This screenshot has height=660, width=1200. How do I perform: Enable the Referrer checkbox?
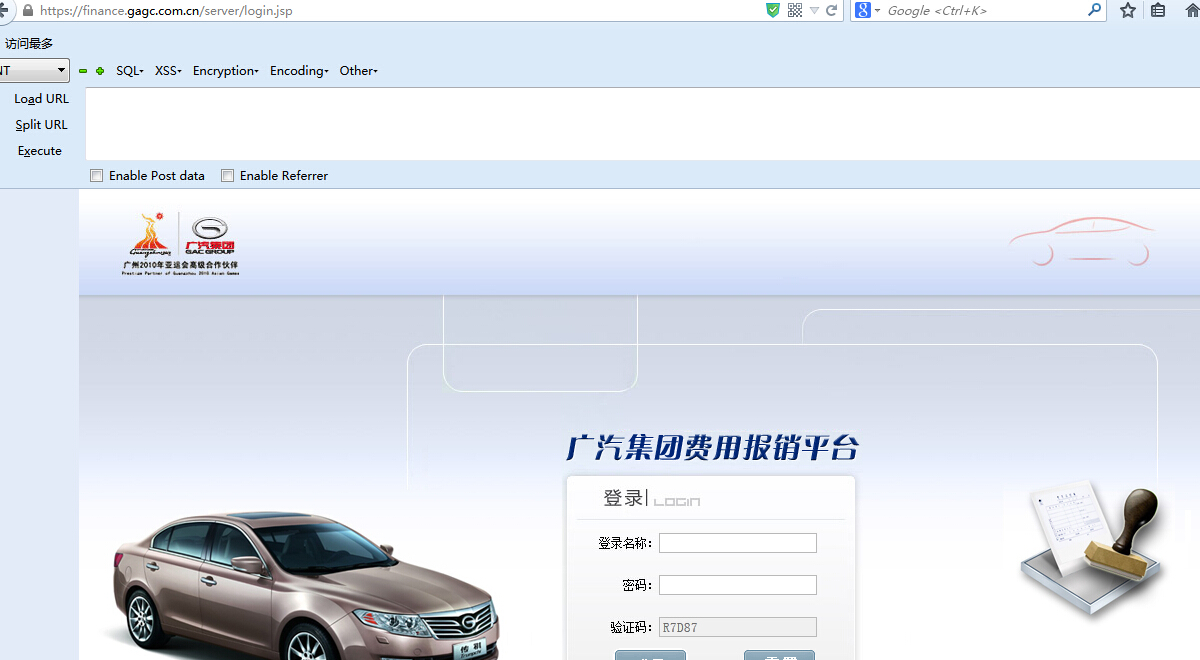227,176
